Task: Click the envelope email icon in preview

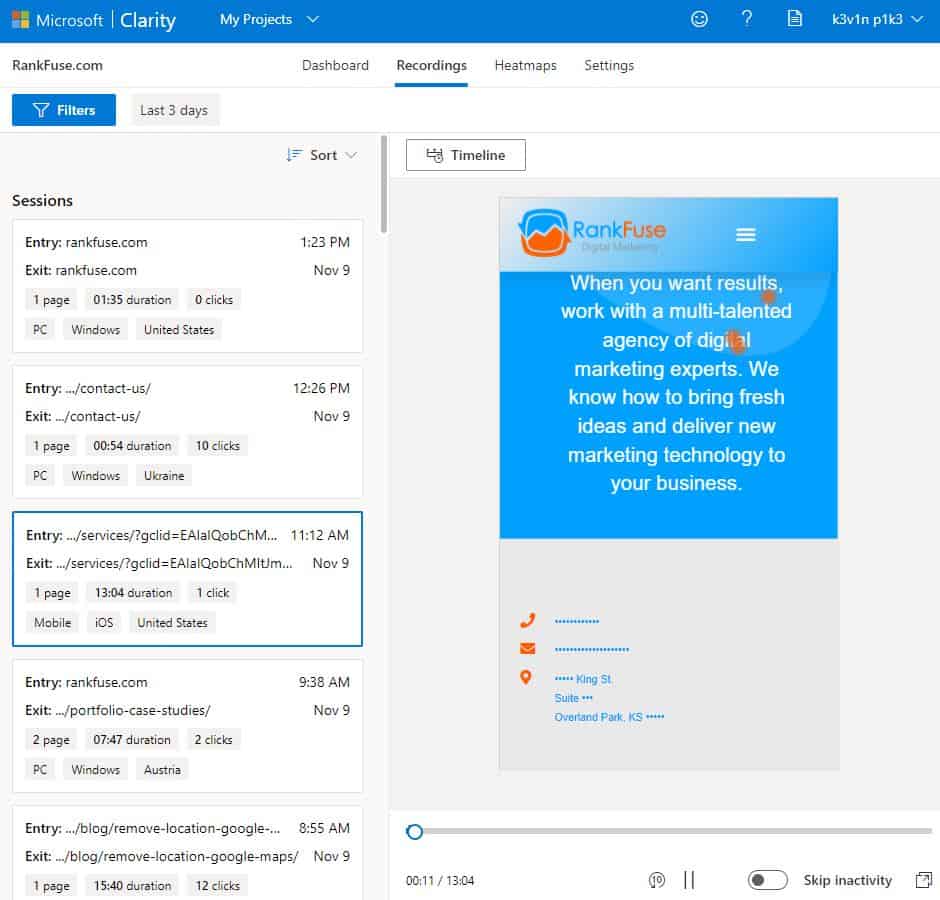Action: coord(528,648)
